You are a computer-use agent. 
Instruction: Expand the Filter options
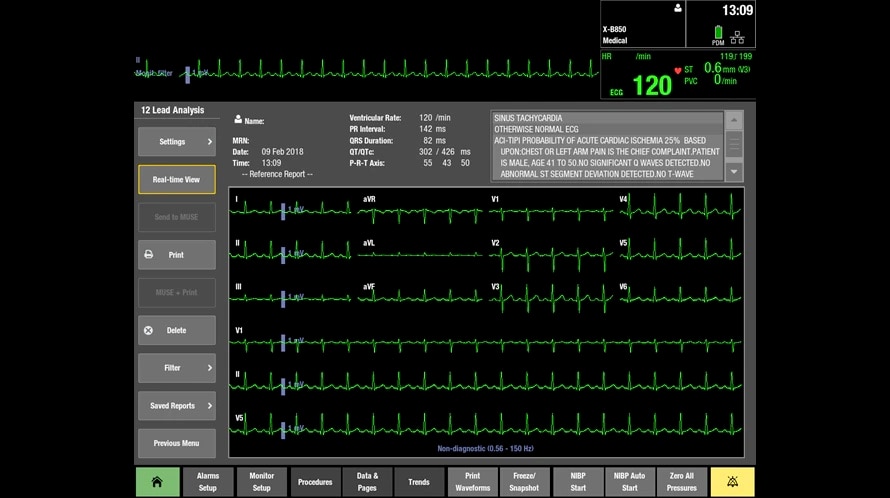point(176,368)
